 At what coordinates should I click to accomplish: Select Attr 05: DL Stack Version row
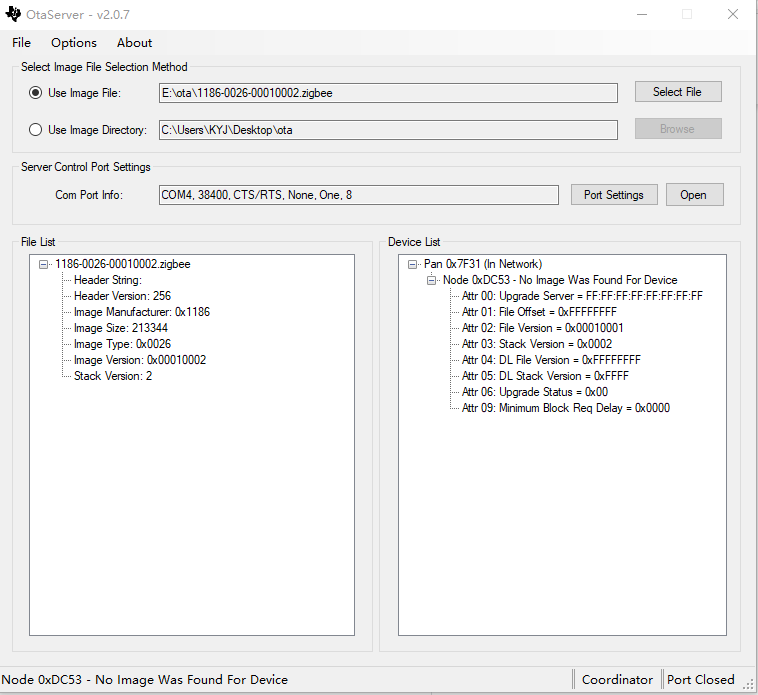tap(545, 376)
